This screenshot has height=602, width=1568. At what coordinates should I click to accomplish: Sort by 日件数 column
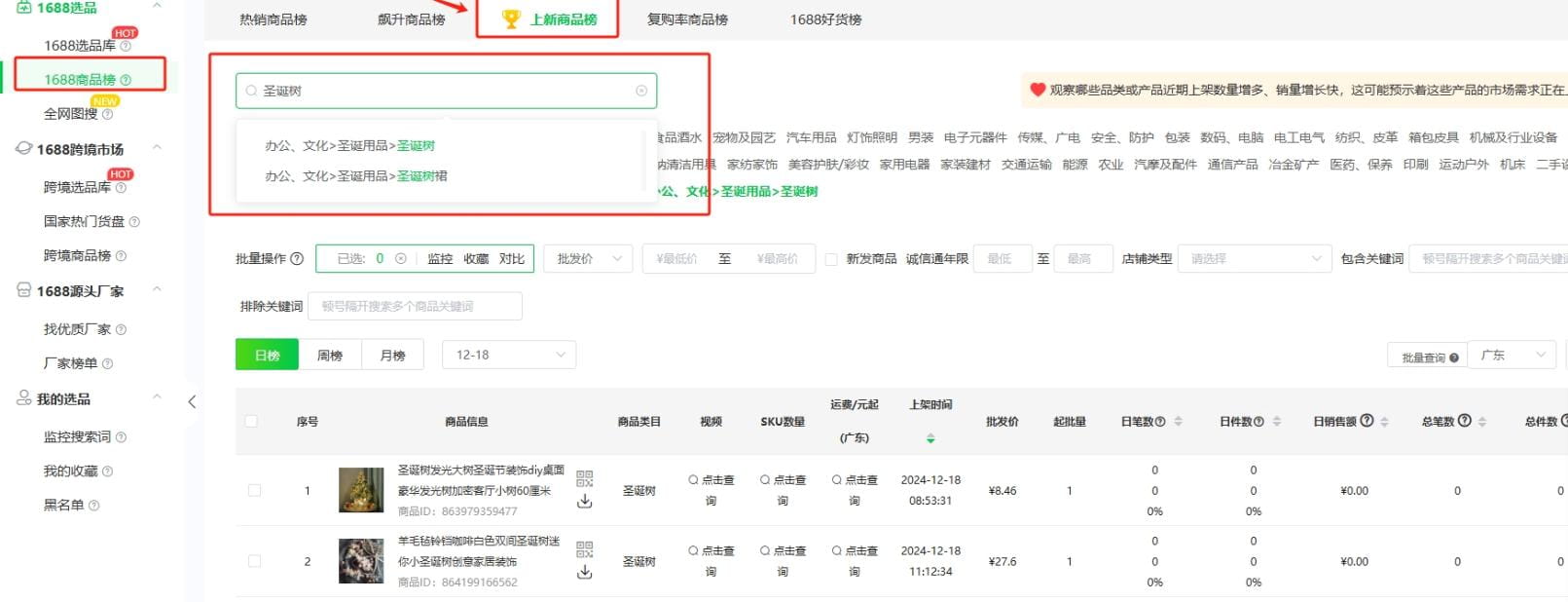[1277, 422]
